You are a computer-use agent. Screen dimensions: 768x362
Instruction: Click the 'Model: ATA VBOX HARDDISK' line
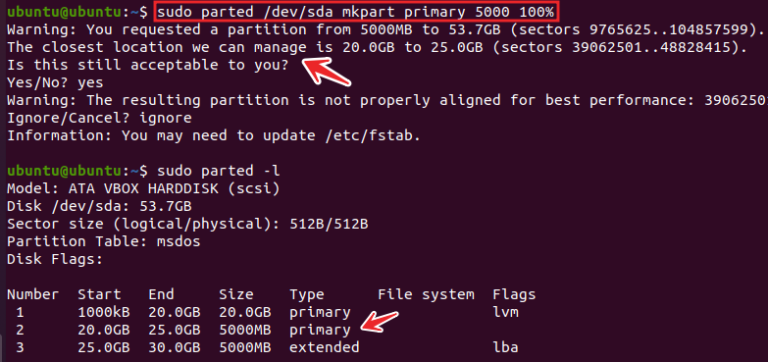point(144,189)
